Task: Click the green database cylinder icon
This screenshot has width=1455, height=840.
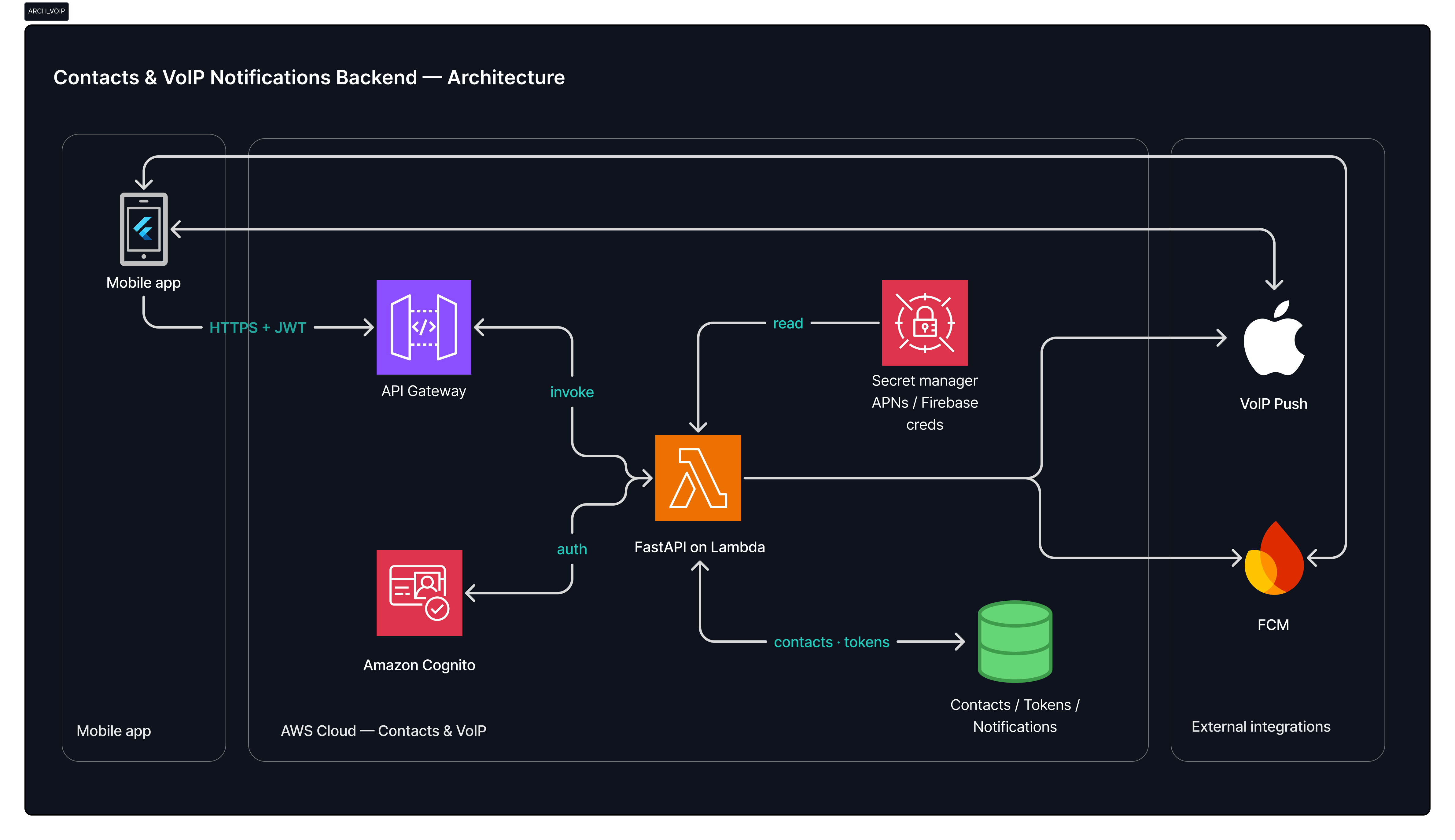Action: [1015, 641]
